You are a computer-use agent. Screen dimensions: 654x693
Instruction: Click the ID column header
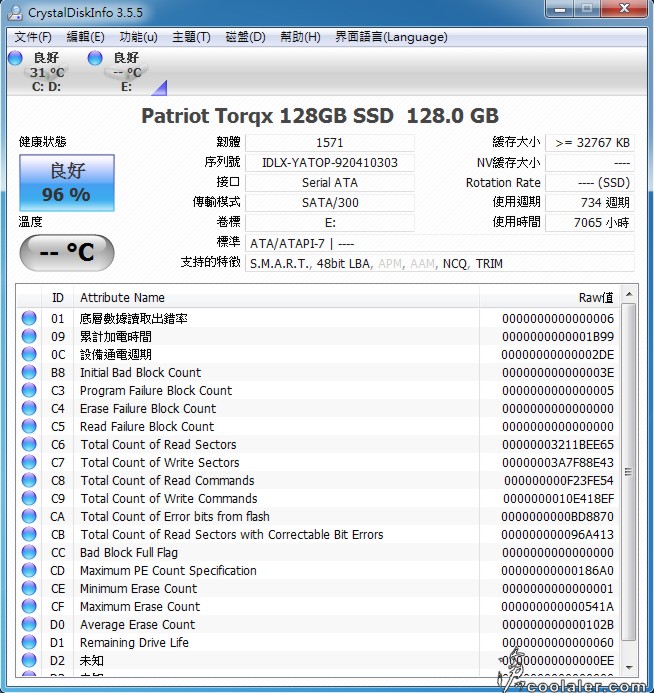(x=58, y=297)
